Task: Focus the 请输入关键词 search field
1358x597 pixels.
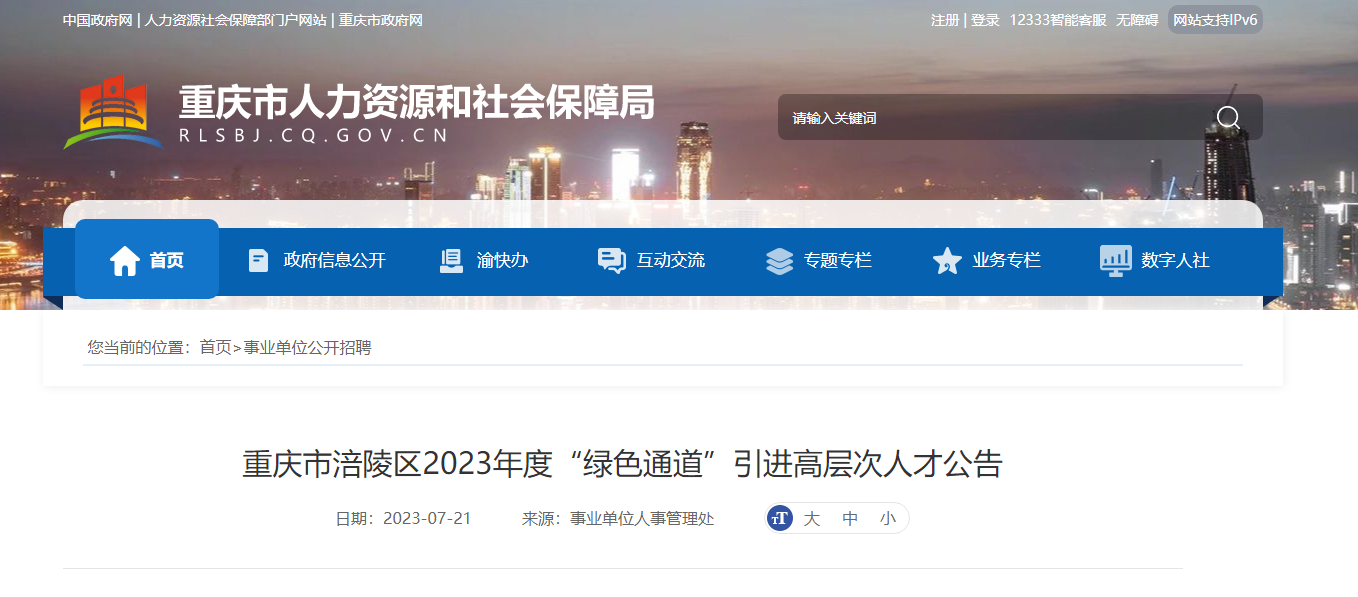Action: (995, 118)
